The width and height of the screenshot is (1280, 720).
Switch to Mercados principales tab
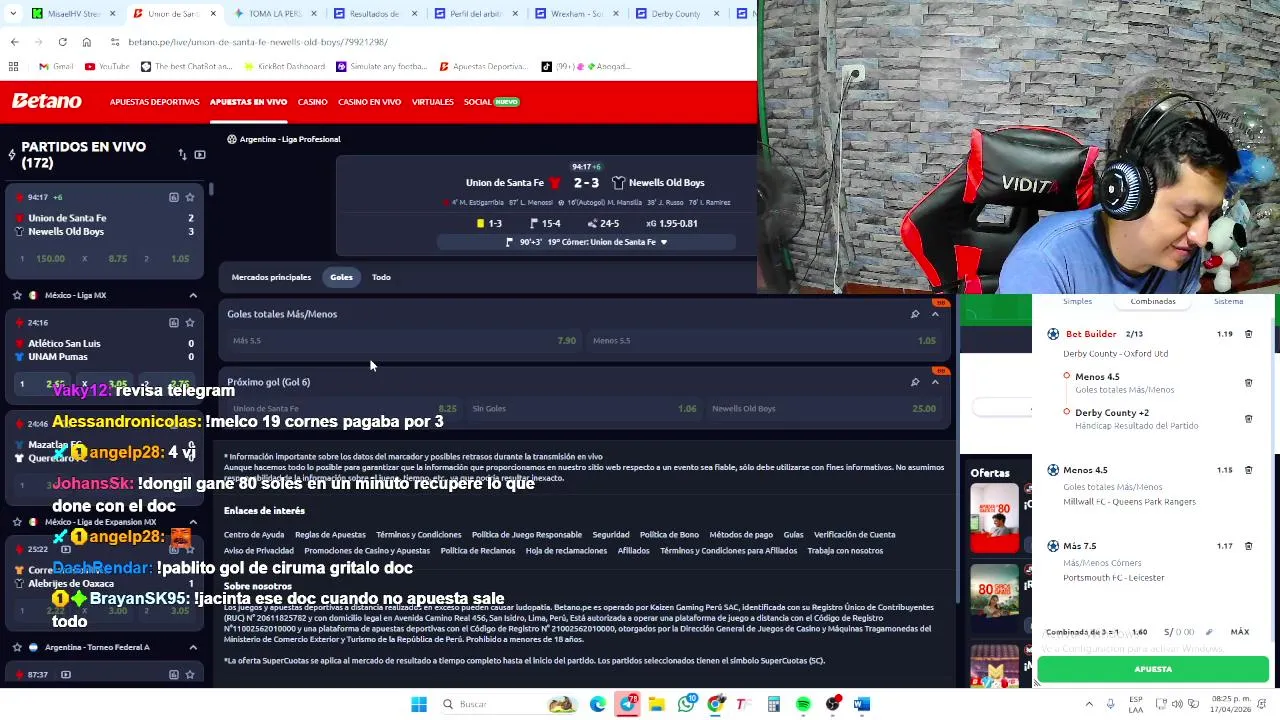pos(271,277)
